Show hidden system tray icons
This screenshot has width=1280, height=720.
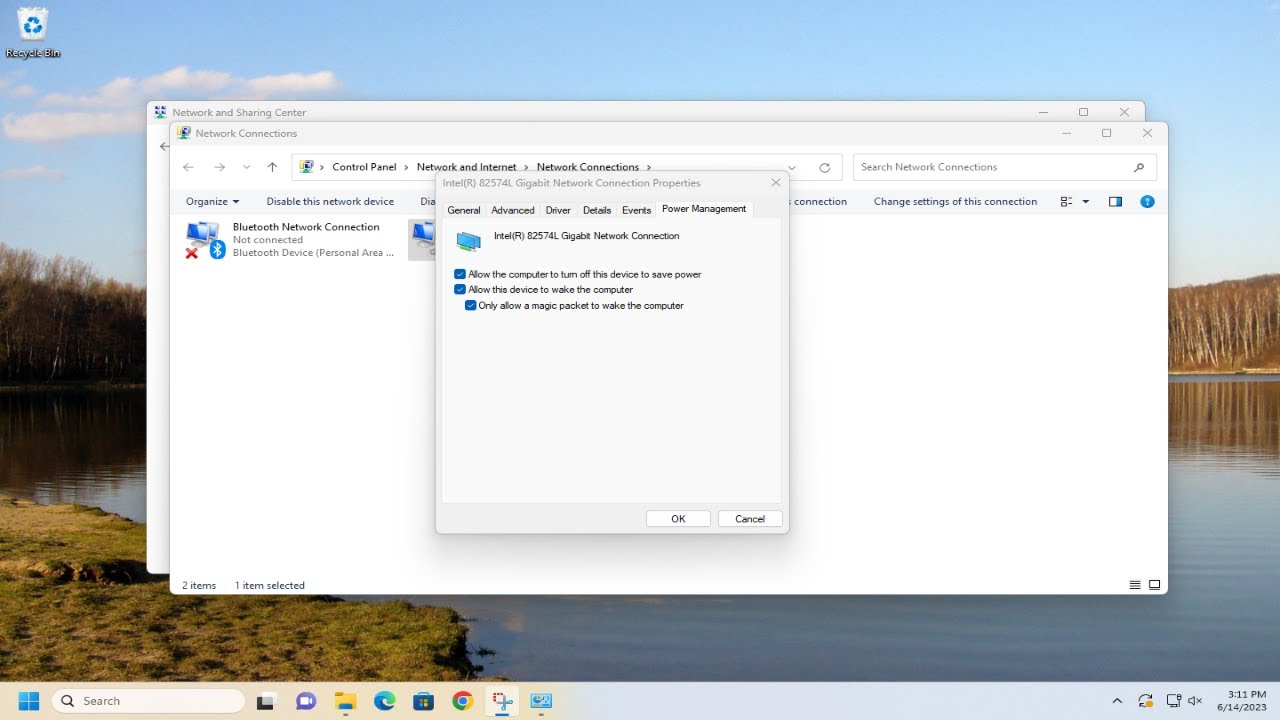point(1117,701)
